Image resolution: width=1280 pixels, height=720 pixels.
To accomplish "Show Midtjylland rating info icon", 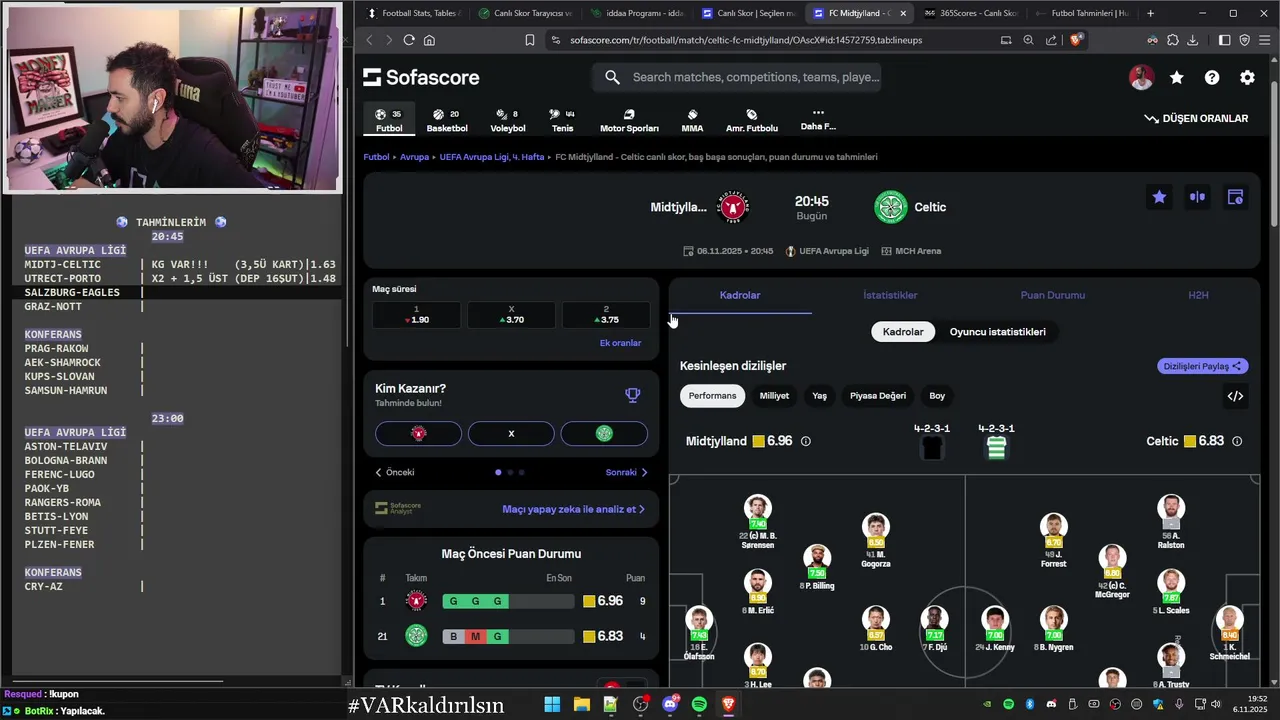I will [806, 441].
